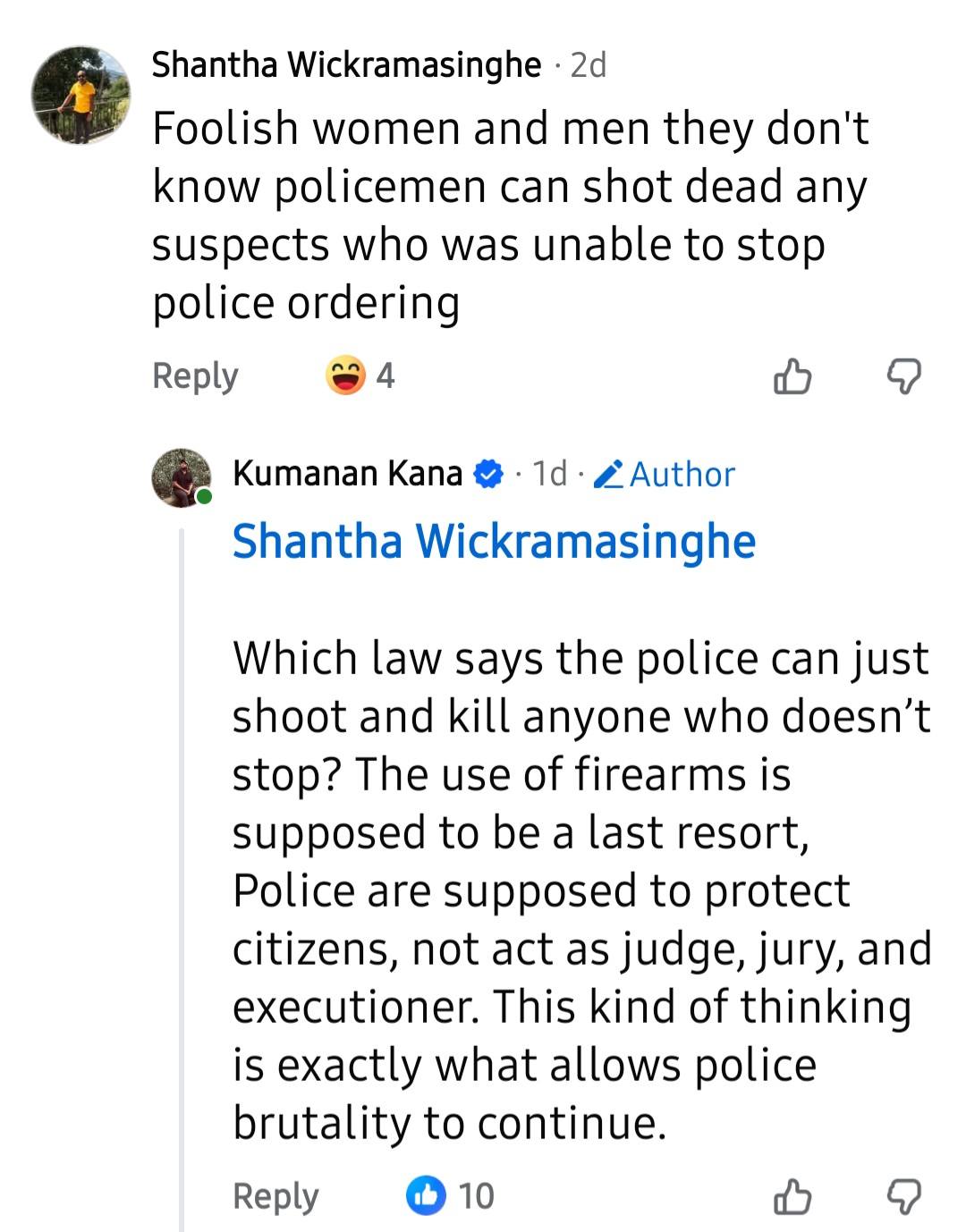Select the 'Foolish women and men' comment text
Image resolution: width=966 pixels, height=1232 pixels.
[510, 215]
